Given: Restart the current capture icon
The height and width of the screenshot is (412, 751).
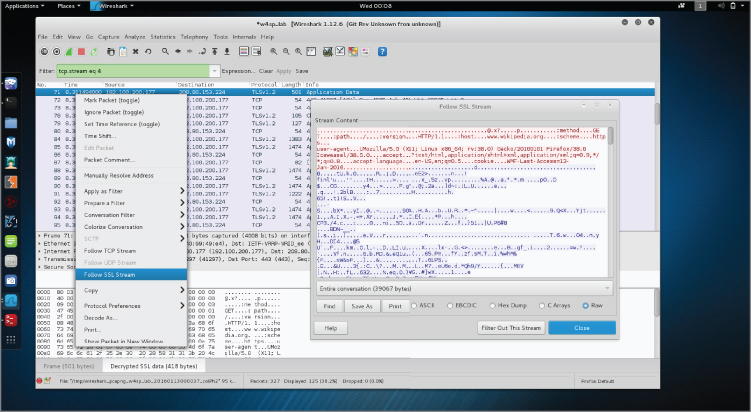Looking at the screenshot, I should click(x=94, y=52).
